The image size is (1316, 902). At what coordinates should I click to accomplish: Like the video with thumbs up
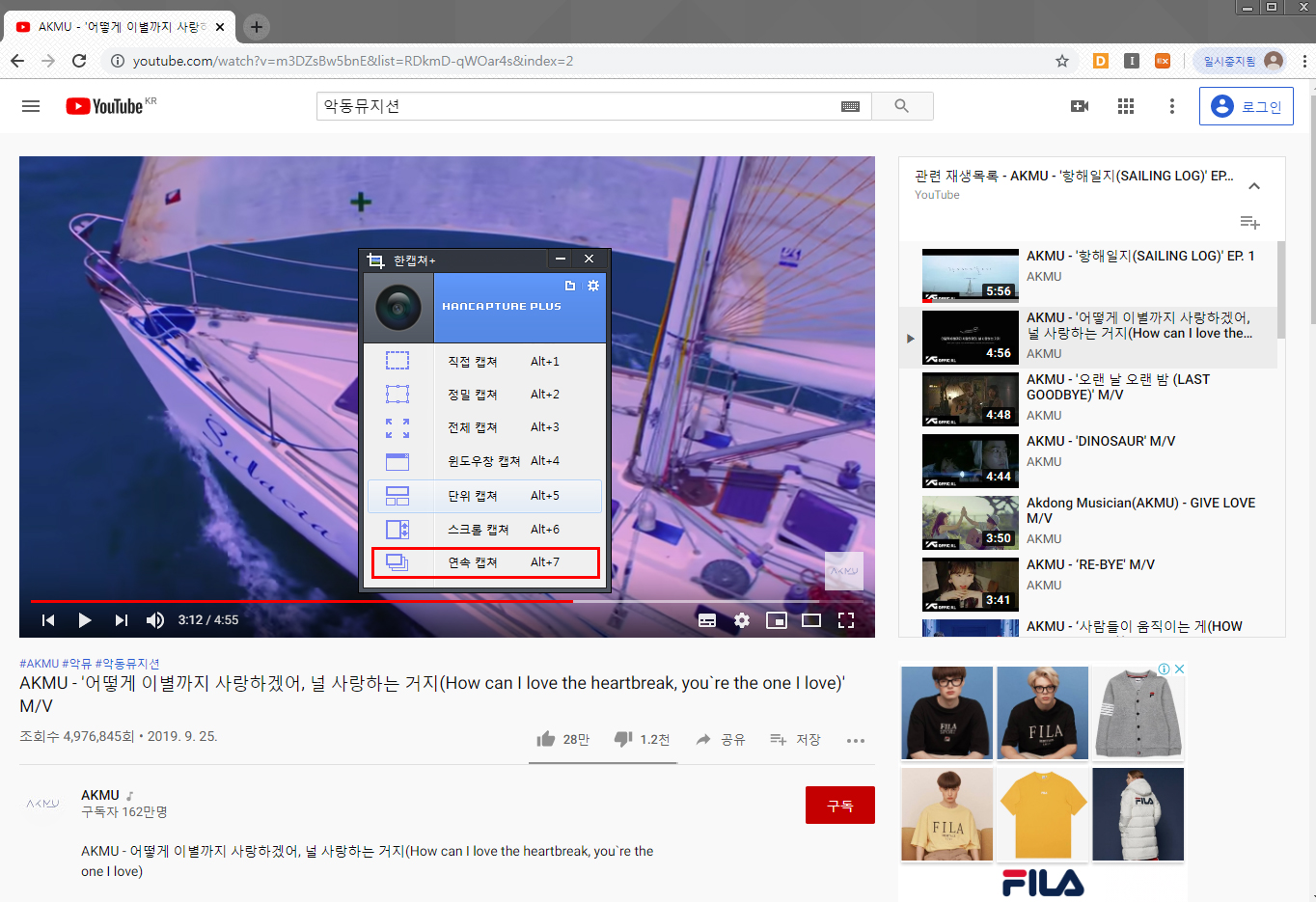(x=546, y=739)
